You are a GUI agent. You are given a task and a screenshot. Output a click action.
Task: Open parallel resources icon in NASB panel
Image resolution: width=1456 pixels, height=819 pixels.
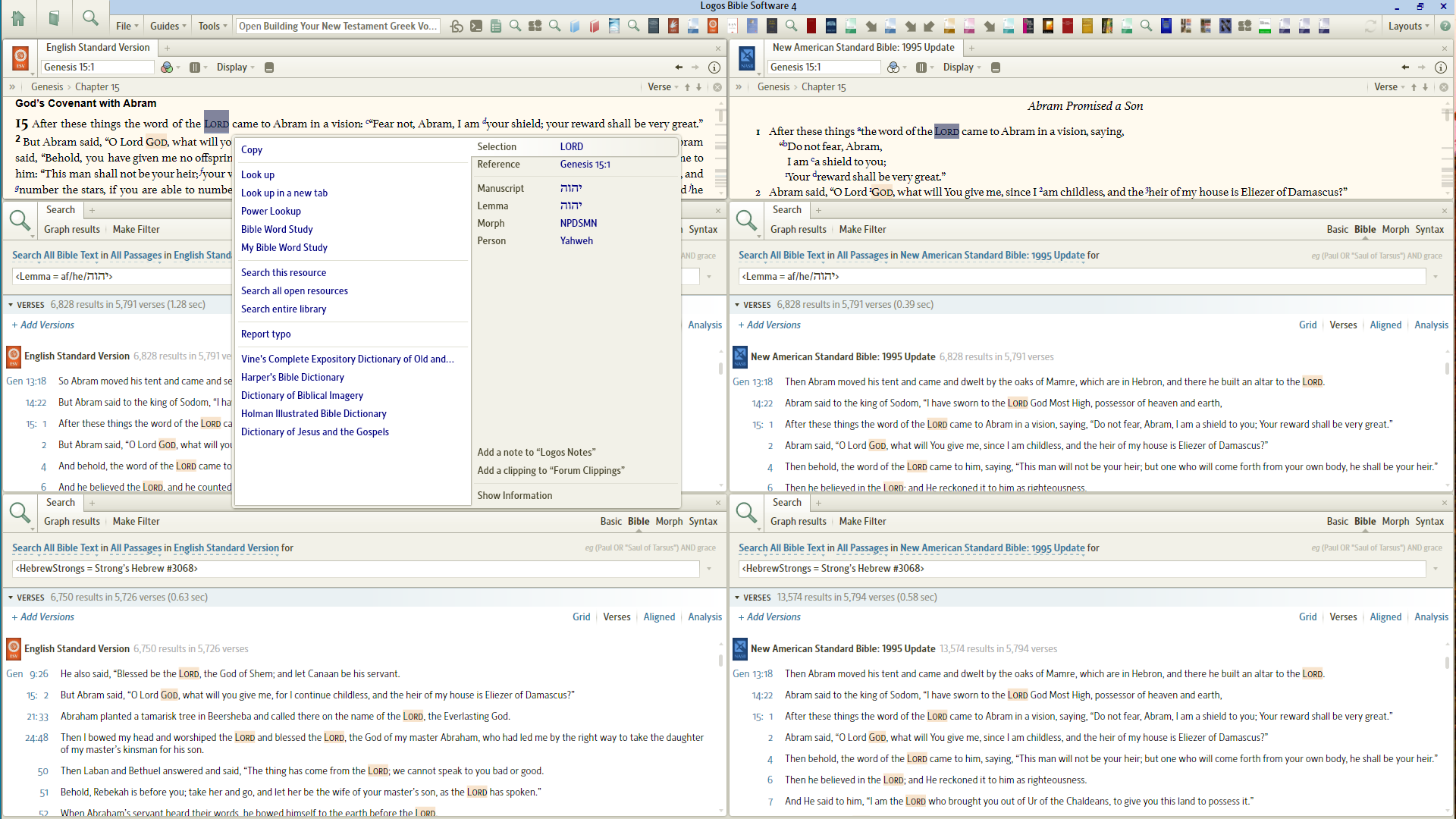pyautogui.click(x=921, y=67)
